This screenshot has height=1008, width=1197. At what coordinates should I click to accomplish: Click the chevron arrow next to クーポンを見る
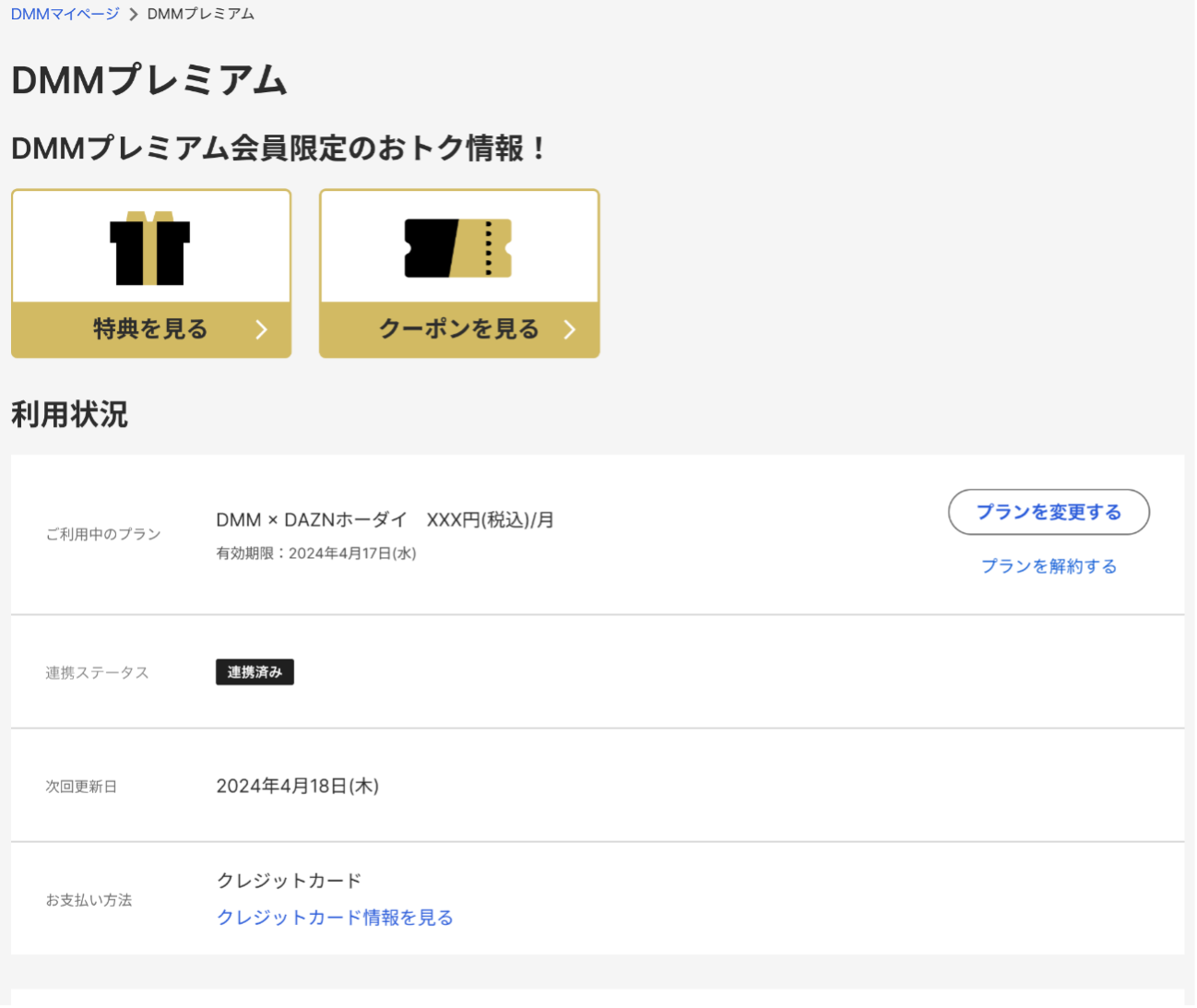click(x=571, y=328)
